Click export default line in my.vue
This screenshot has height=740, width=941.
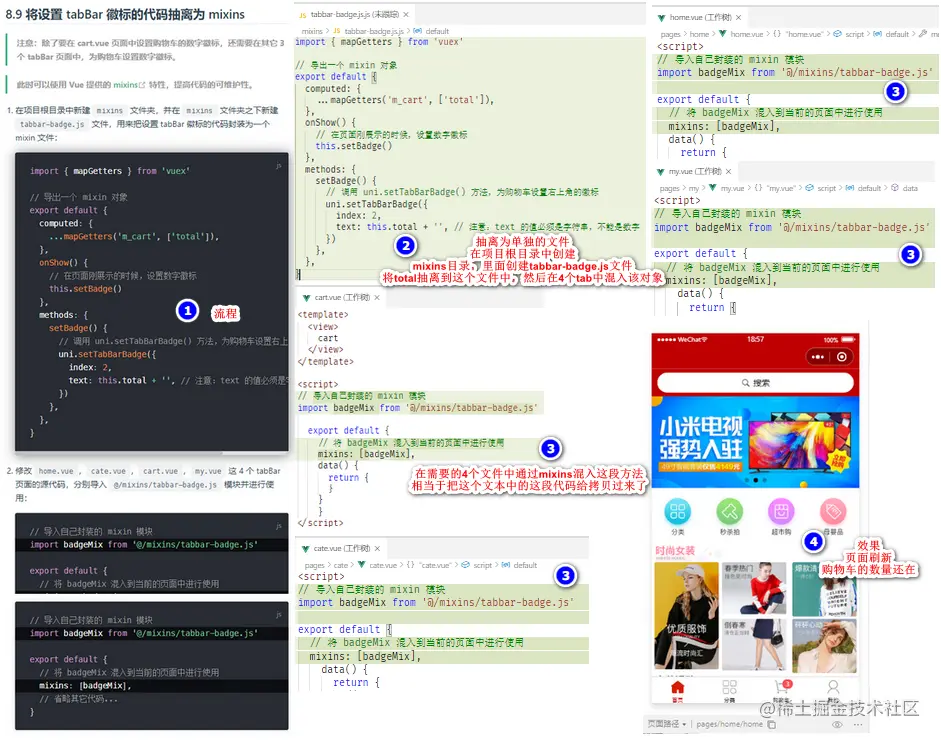pyautogui.click(x=701, y=253)
